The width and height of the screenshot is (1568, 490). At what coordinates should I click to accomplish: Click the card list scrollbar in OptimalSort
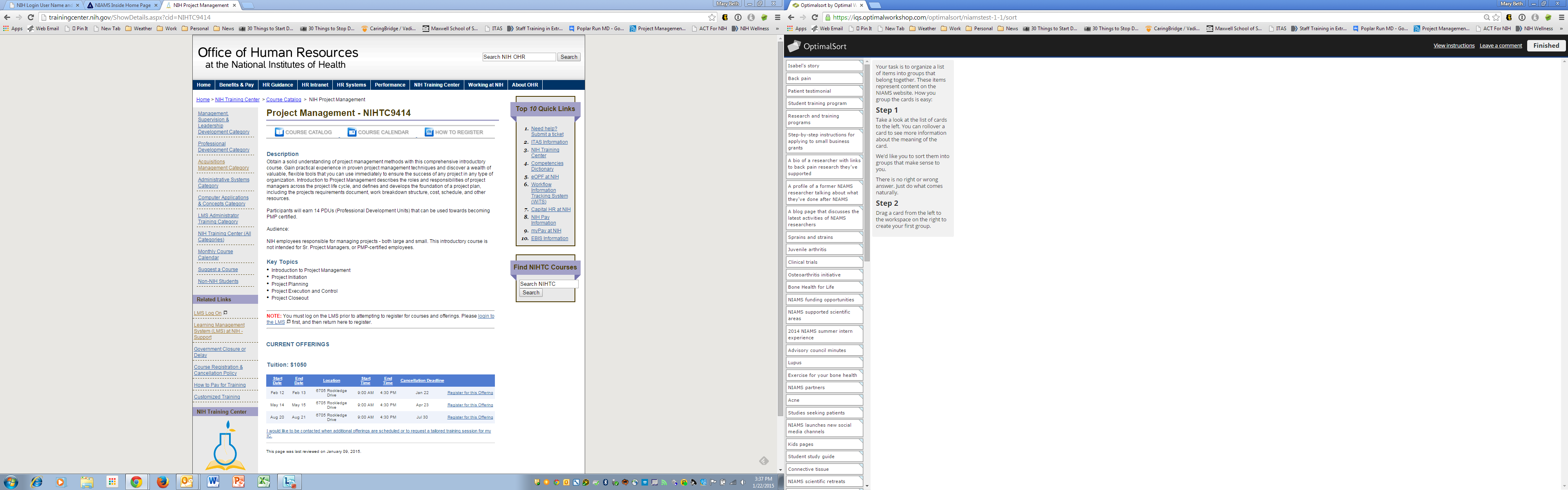click(x=867, y=164)
